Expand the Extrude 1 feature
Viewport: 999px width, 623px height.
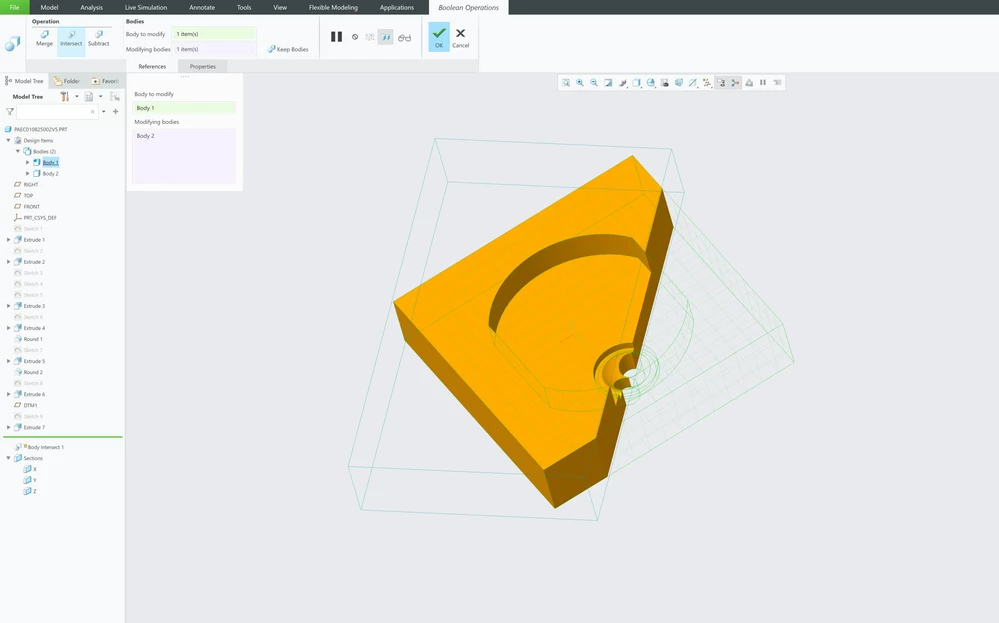coord(8,240)
